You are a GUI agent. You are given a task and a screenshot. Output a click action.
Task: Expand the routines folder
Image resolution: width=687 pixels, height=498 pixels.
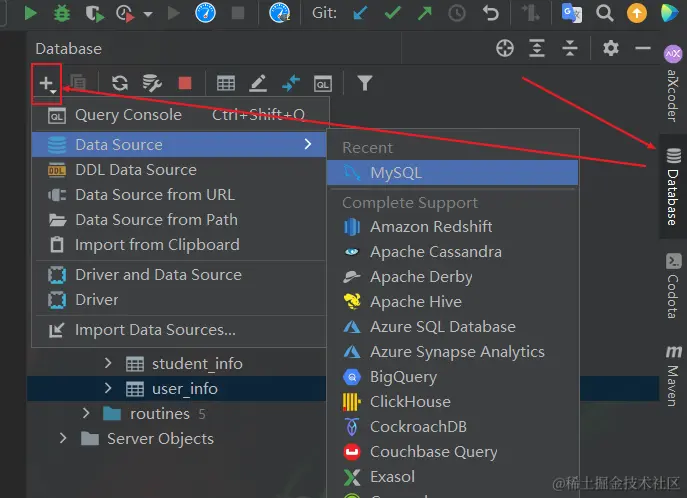(x=86, y=413)
